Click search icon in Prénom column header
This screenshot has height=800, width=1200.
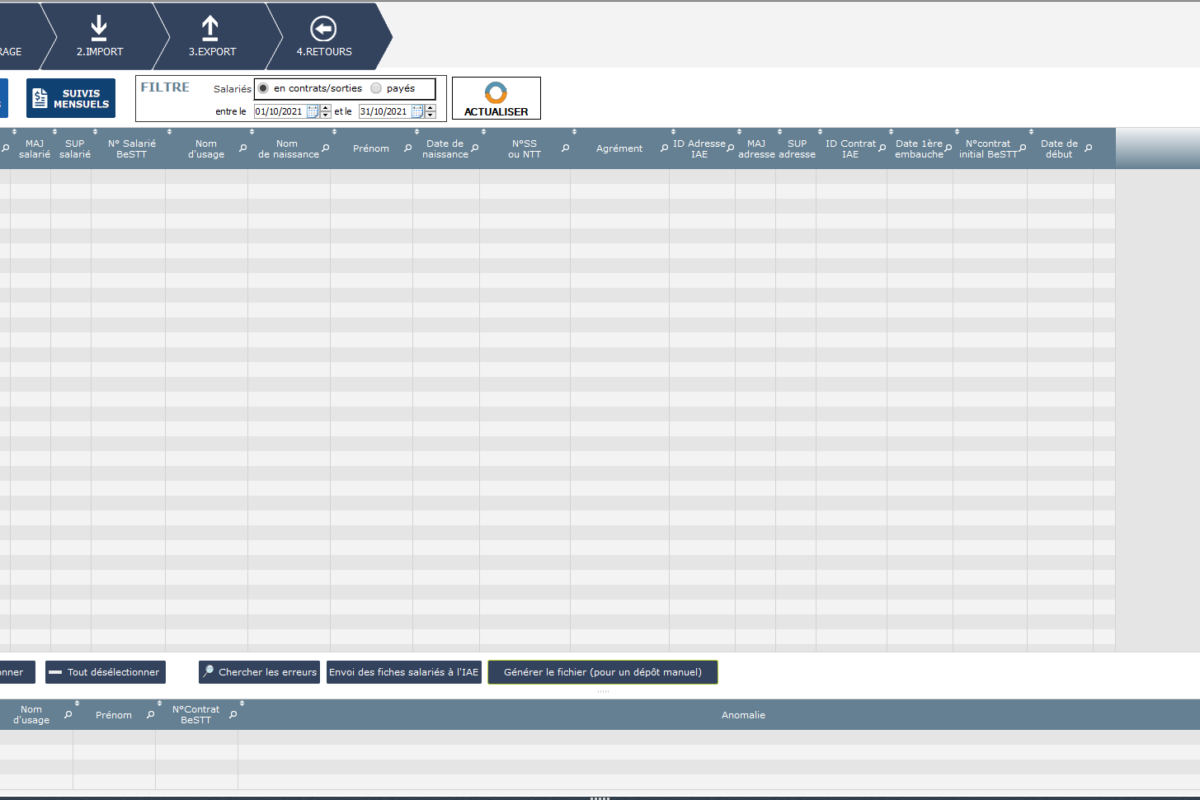coord(407,148)
